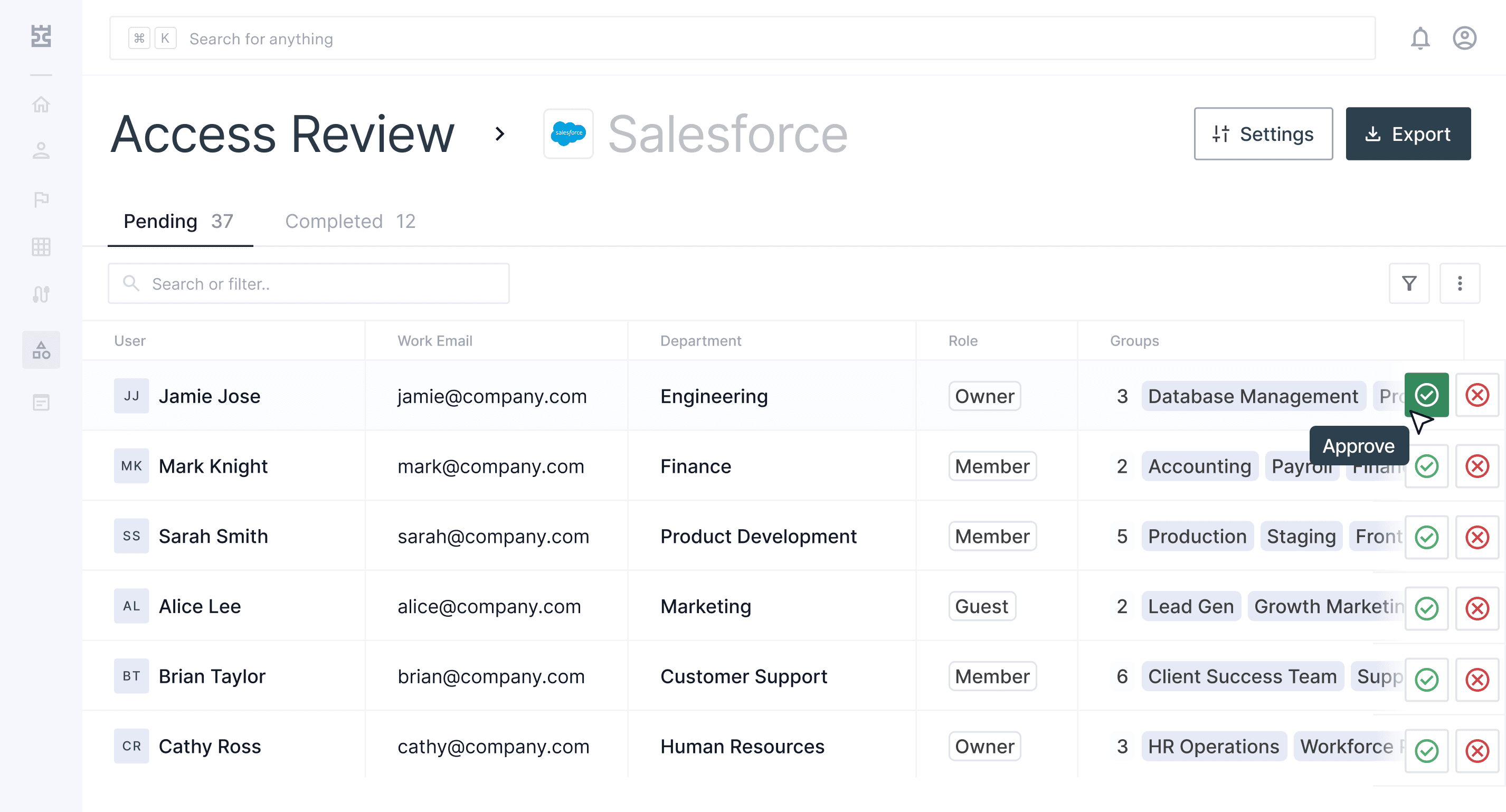Click the Owner role badge for Cathy Ross
Viewport: 1506px width, 812px height.
(984, 746)
